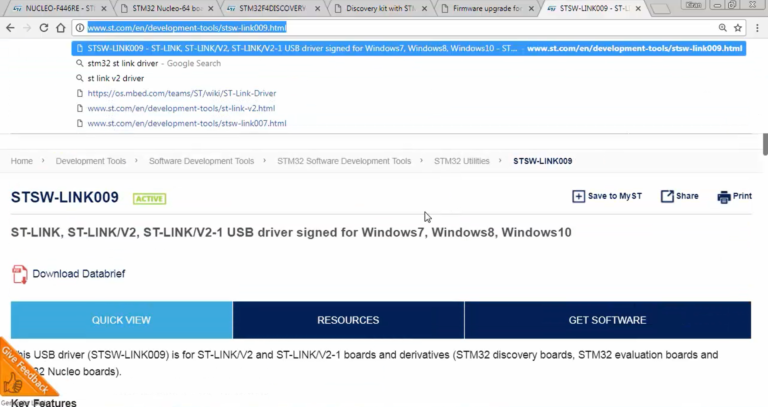Viewport: 768px width, 407px height.
Task: Click the Share icon
Action: tap(667, 196)
